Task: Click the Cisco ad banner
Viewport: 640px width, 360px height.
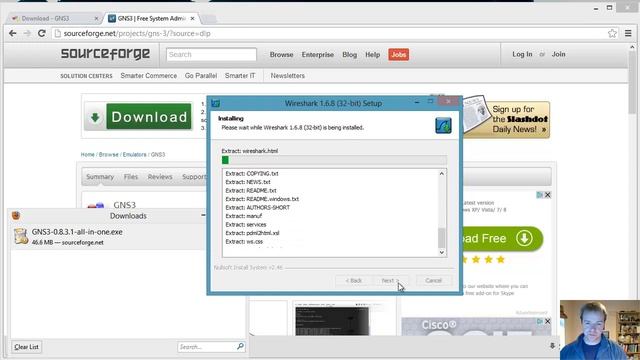Action: click(476, 327)
